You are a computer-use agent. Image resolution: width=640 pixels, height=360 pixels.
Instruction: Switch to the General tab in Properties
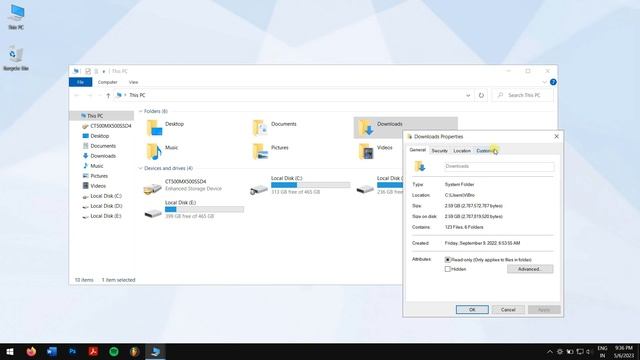pos(418,150)
